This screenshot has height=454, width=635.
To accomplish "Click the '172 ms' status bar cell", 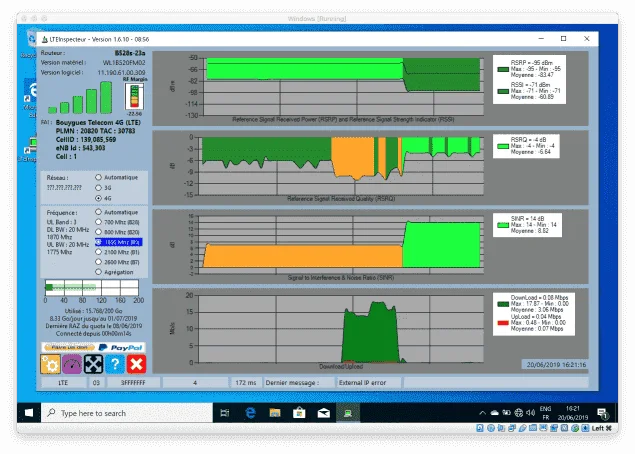I will coord(246,382).
